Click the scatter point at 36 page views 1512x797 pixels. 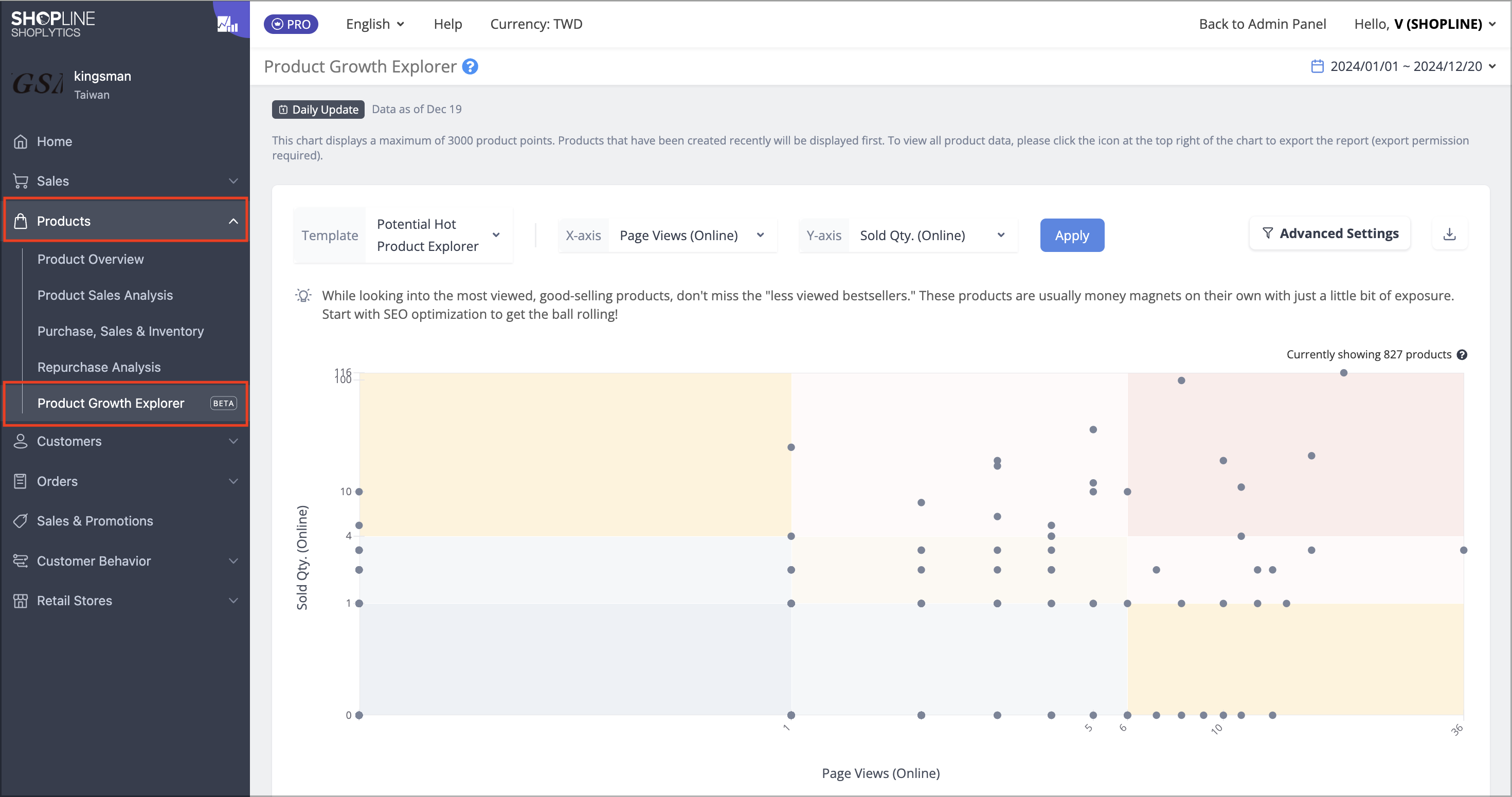click(x=1463, y=550)
